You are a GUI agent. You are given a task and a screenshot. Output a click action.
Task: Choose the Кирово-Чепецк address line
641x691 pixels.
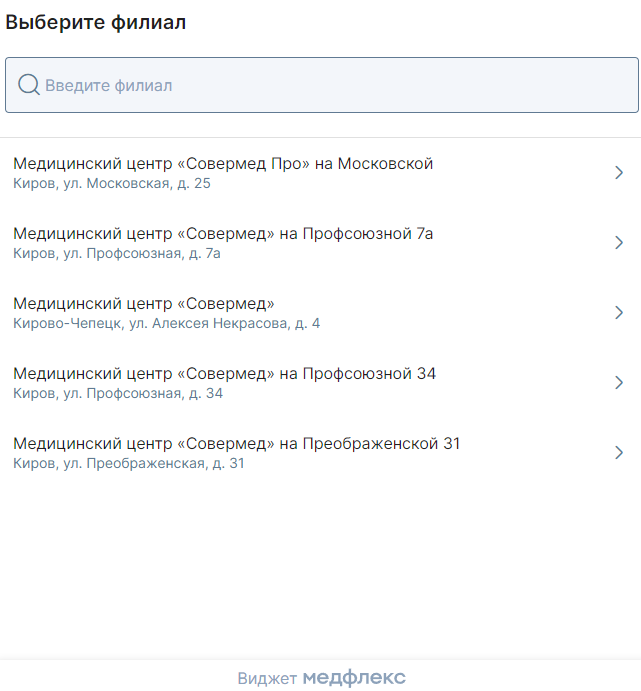(167, 323)
